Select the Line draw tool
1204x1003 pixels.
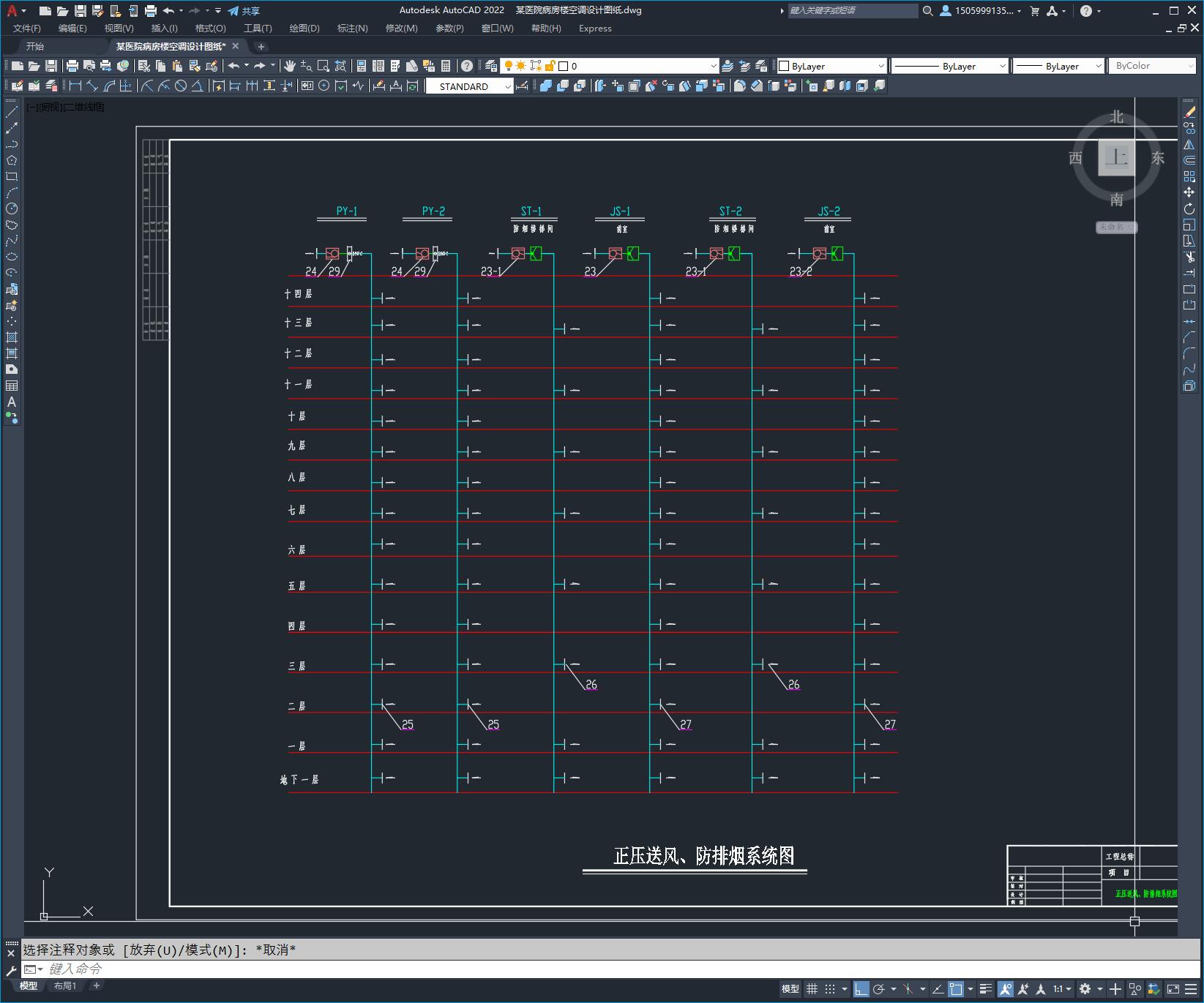(x=12, y=112)
